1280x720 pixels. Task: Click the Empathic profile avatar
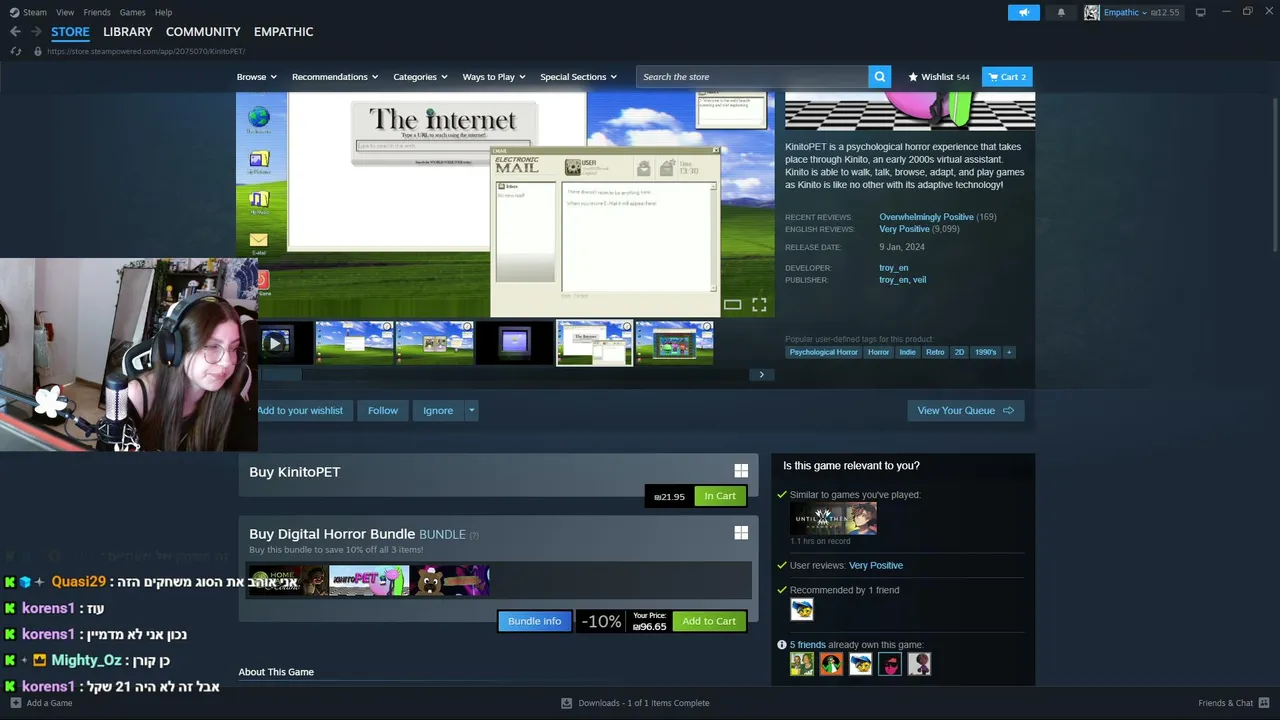click(x=1092, y=12)
